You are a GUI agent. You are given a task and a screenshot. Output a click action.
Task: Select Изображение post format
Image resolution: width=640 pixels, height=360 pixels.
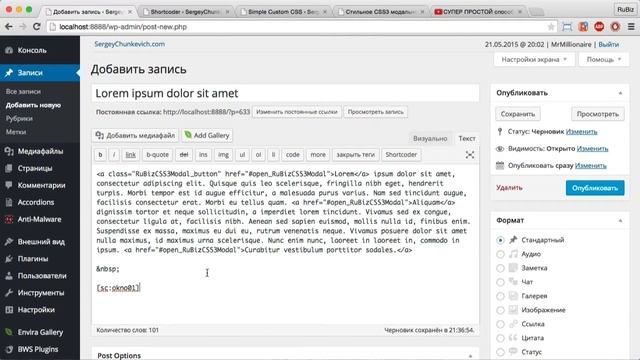pos(500,310)
